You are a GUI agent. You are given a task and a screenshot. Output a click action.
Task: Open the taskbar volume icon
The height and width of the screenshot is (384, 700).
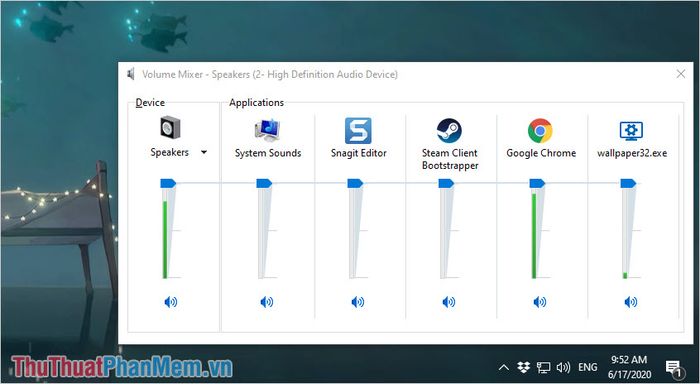pyautogui.click(x=563, y=367)
